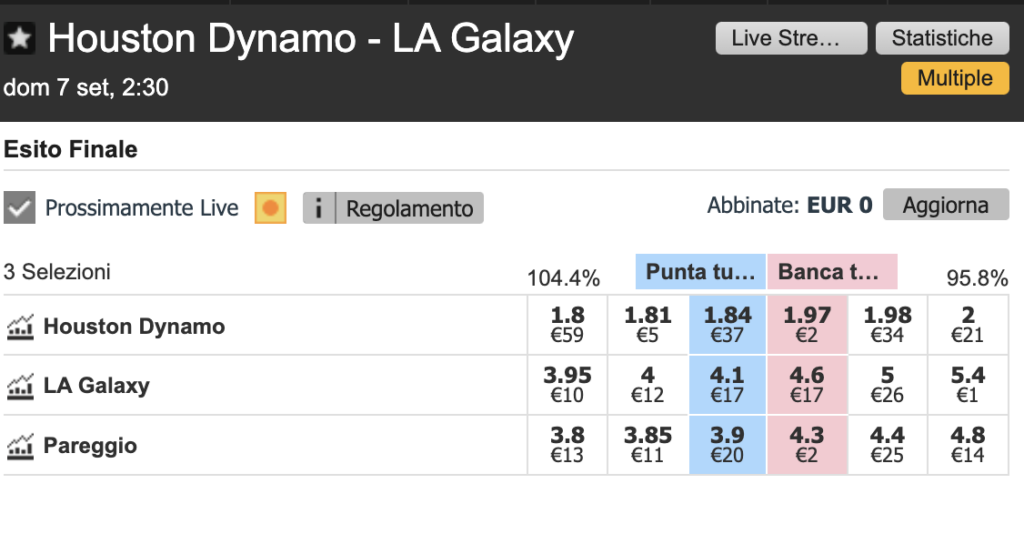The width and height of the screenshot is (1024, 544).
Task: Back Pareggio at 3.9 odds
Action: [728, 445]
